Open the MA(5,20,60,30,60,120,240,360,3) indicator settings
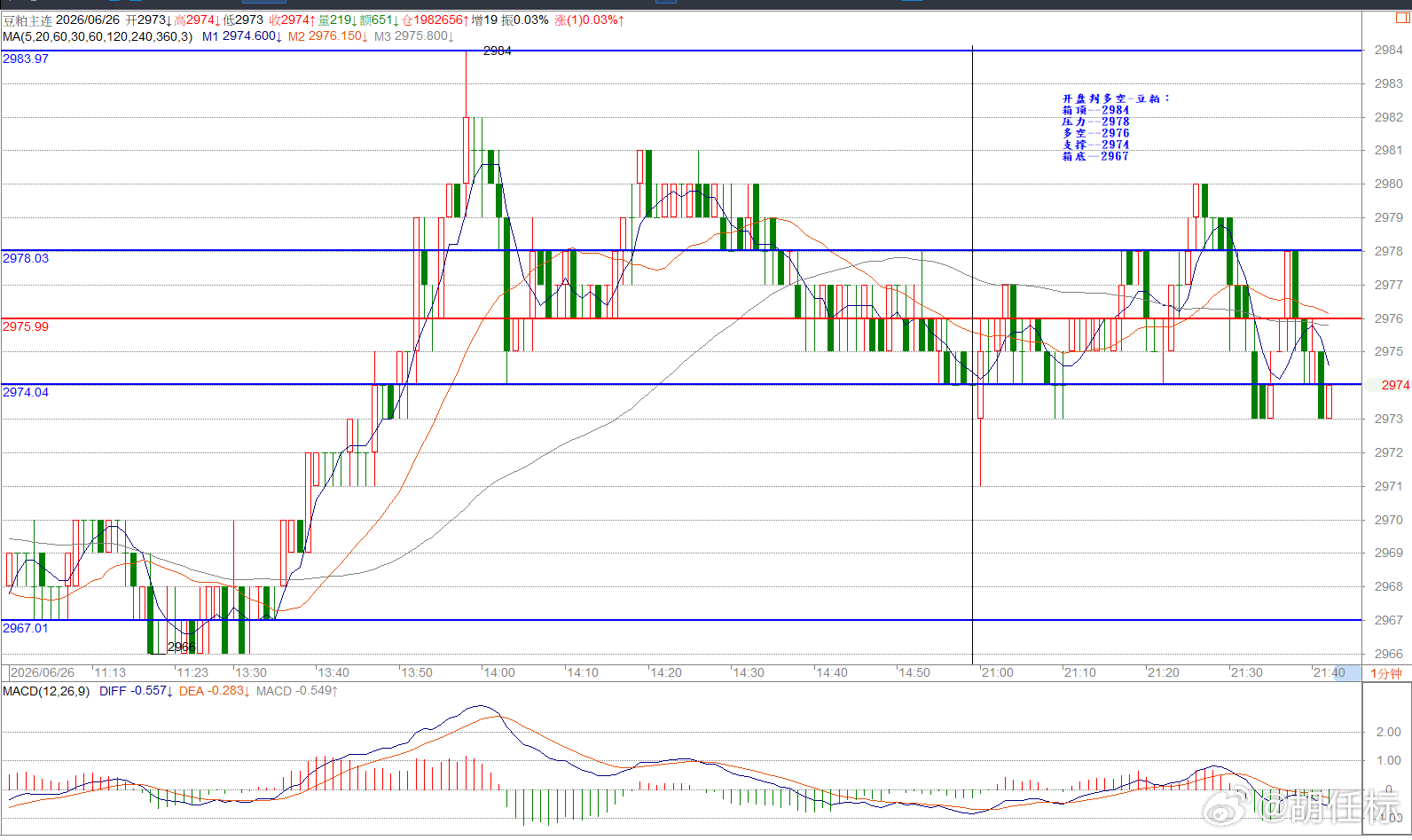Image resolution: width=1412 pixels, height=840 pixels. pos(98,36)
